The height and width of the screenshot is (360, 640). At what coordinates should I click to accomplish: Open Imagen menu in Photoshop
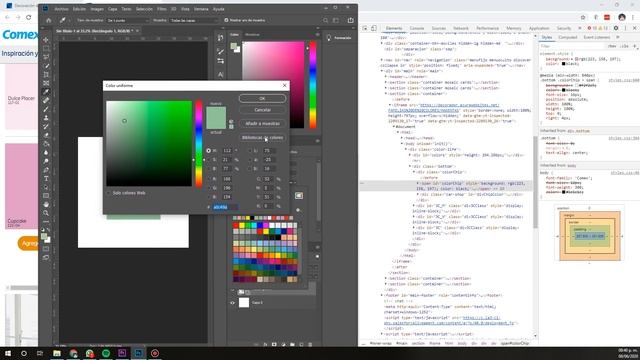point(97,9)
